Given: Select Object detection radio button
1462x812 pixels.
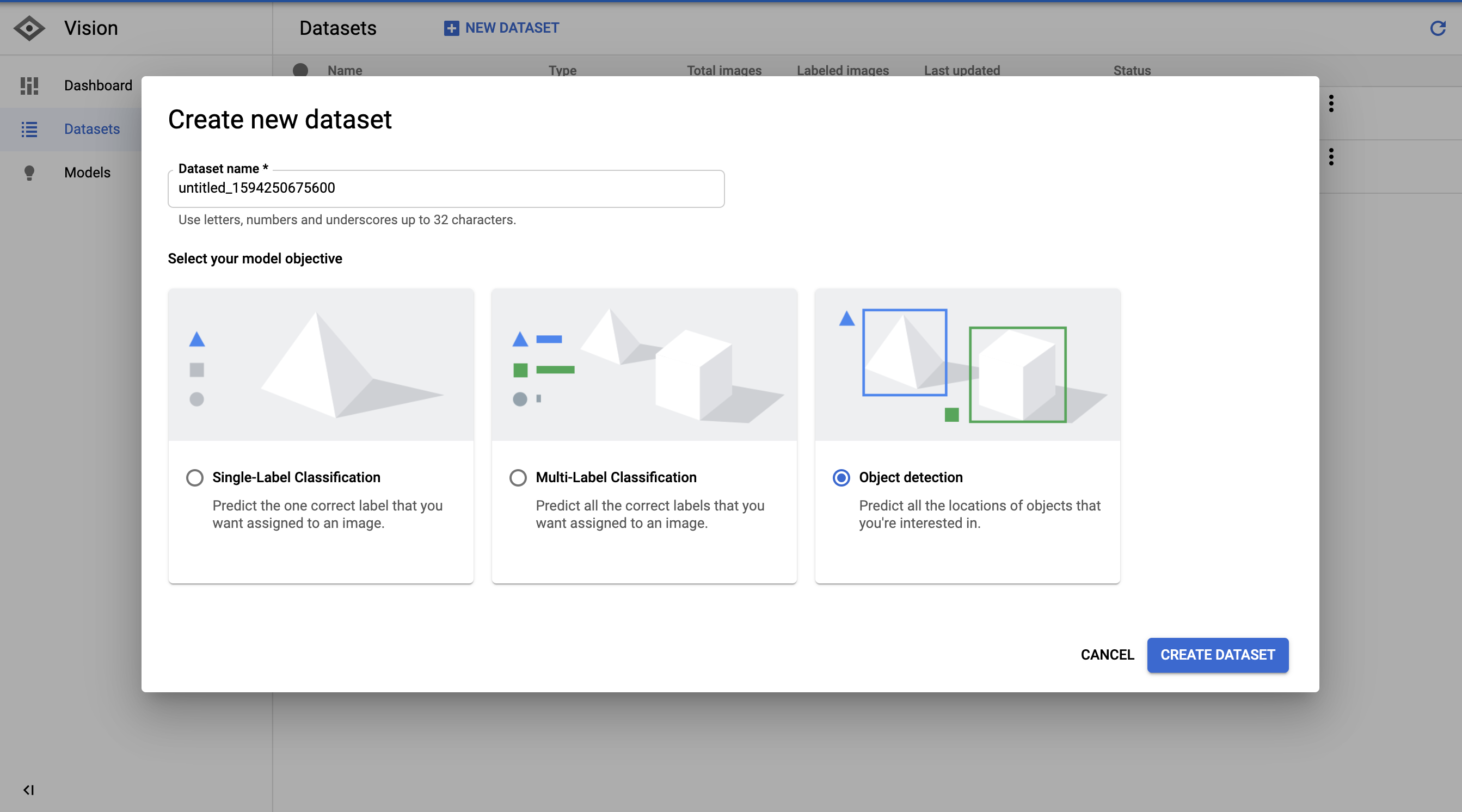Looking at the screenshot, I should [x=841, y=478].
